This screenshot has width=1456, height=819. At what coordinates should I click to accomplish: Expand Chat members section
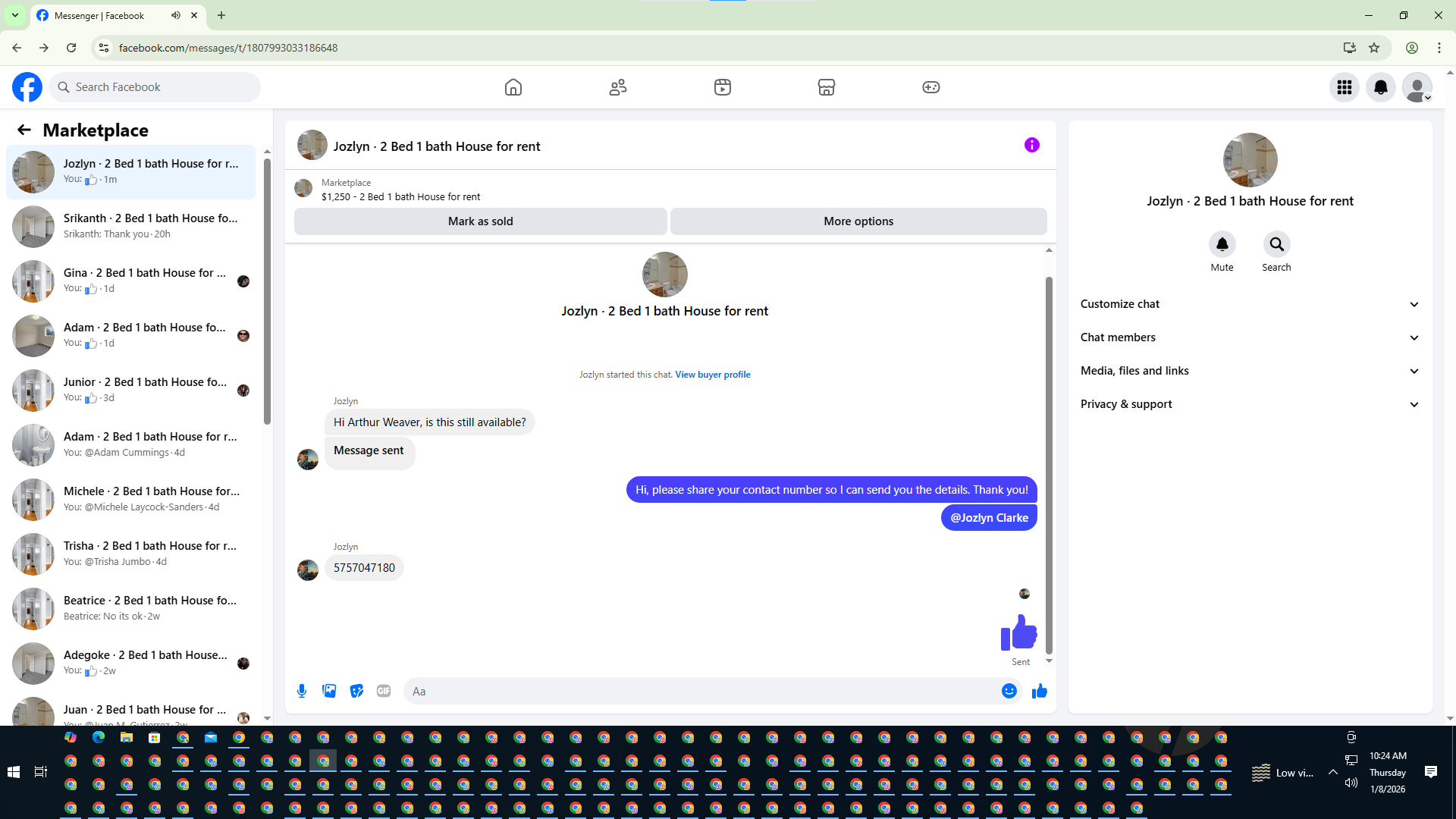(x=1250, y=337)
